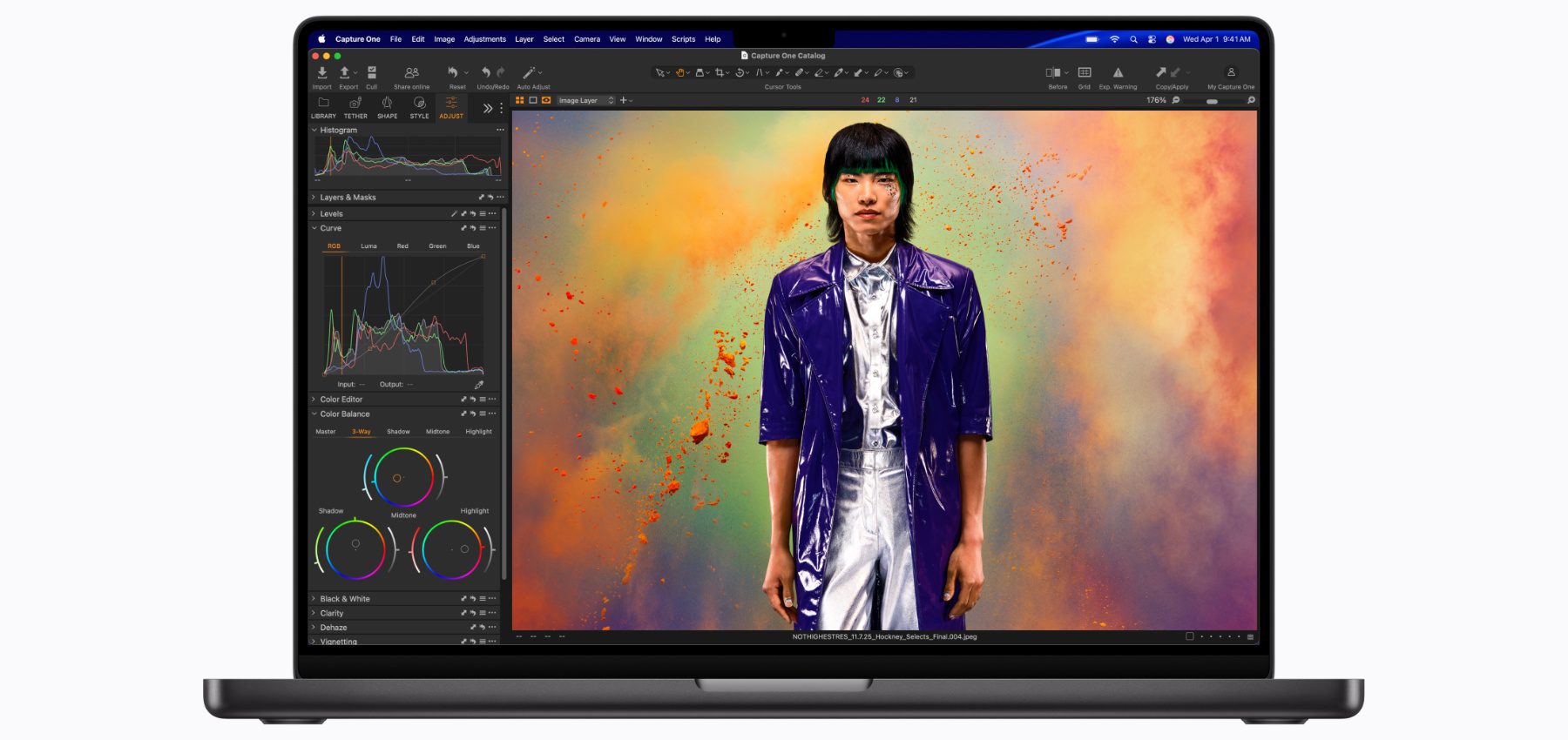Click the Share online icon

(411, 73)
